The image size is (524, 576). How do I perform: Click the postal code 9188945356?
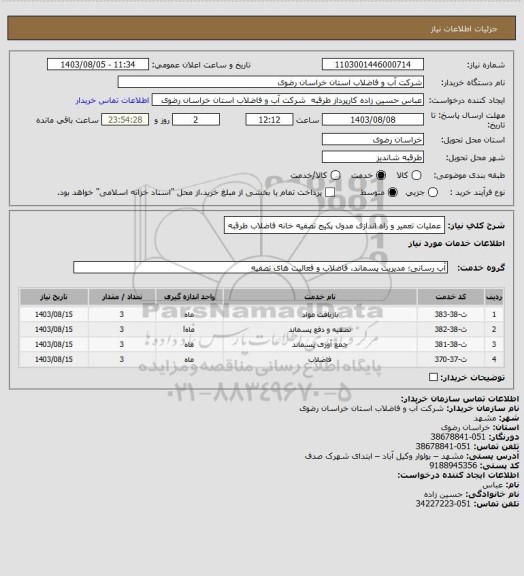coord(453,465)
